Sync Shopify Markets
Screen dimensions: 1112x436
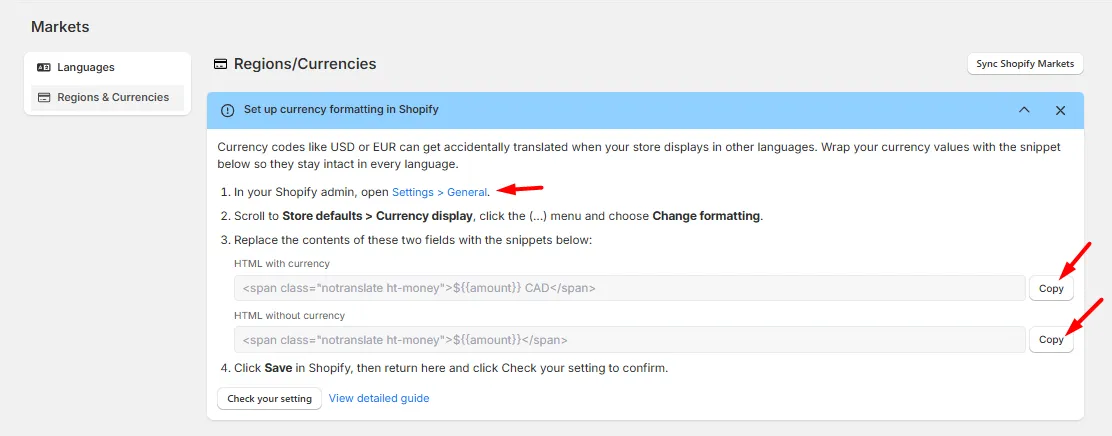1025,63
